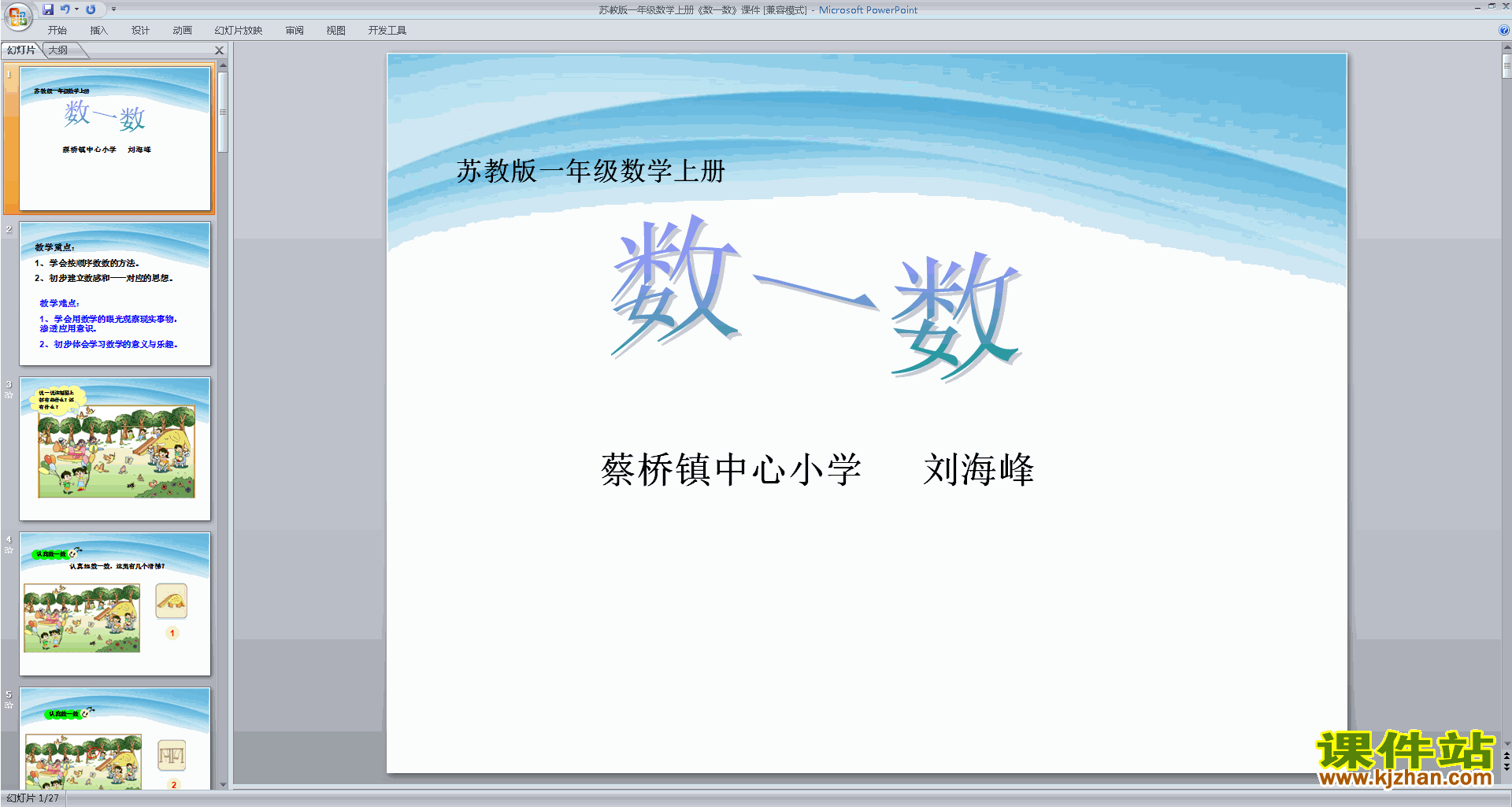Open the 设计 ribbon tab

141,30
